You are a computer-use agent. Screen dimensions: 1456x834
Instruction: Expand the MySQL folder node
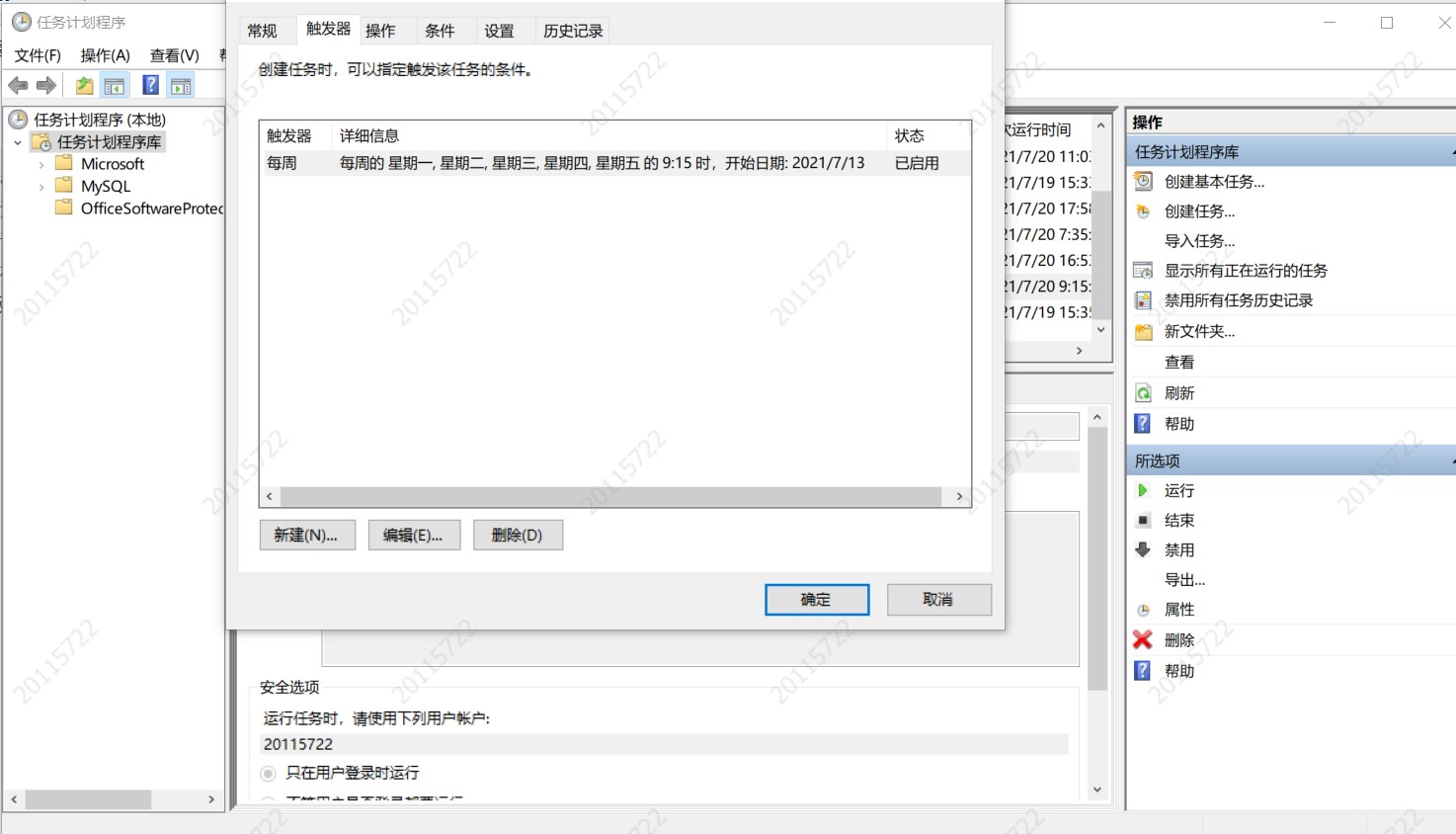pyautogui.click(x=40, y=186)
